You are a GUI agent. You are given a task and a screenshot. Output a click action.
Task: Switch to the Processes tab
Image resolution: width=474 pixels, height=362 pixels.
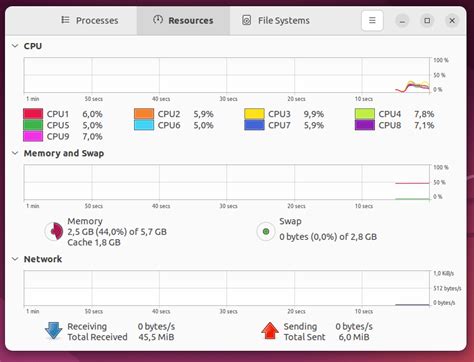[90, 21]
